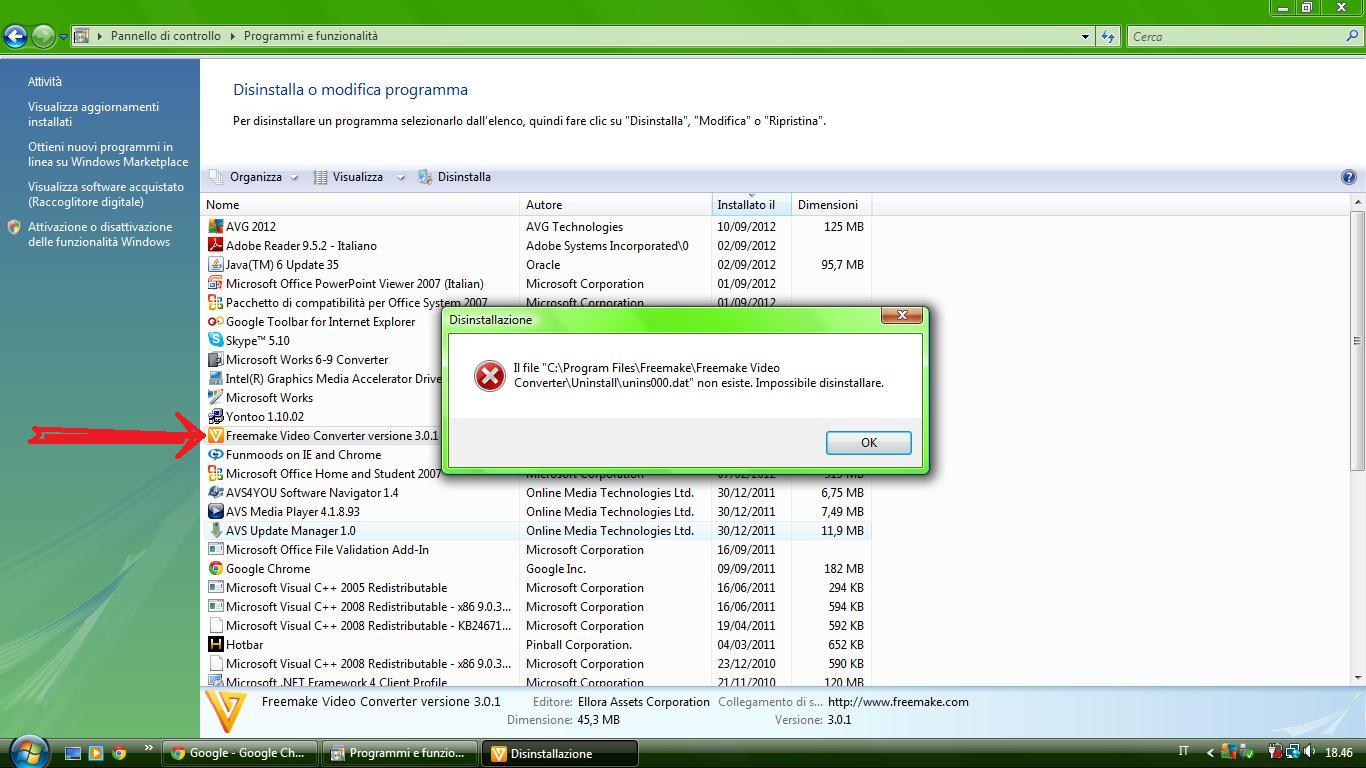This screenshot has height=768, width=1366.
Task: Click the PowerPoint Viewer 2007 icon
Action: click(x=215, y=283)
